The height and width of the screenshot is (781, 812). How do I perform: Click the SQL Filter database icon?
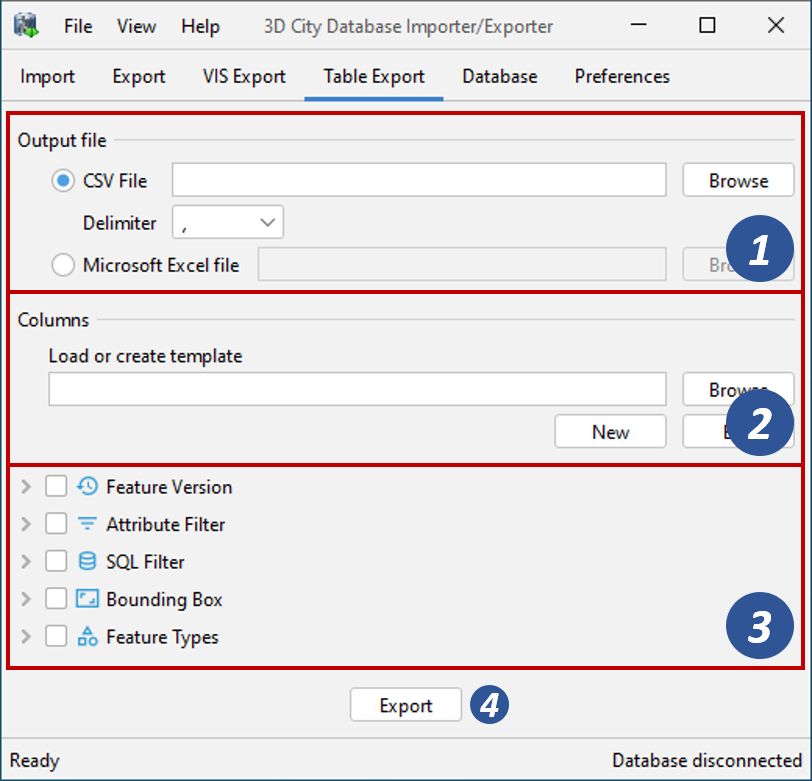pos(87,561)
